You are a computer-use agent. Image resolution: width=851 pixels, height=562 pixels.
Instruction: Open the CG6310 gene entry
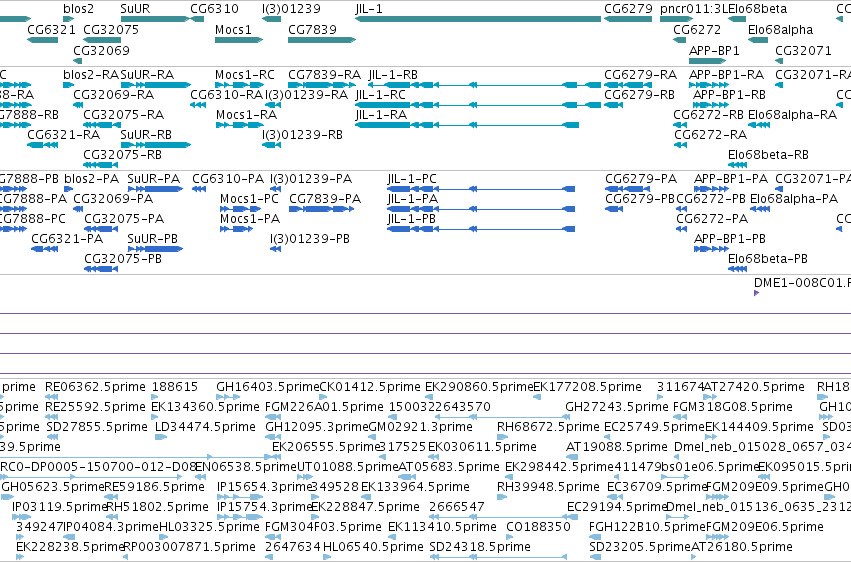[x=197, y=19]
